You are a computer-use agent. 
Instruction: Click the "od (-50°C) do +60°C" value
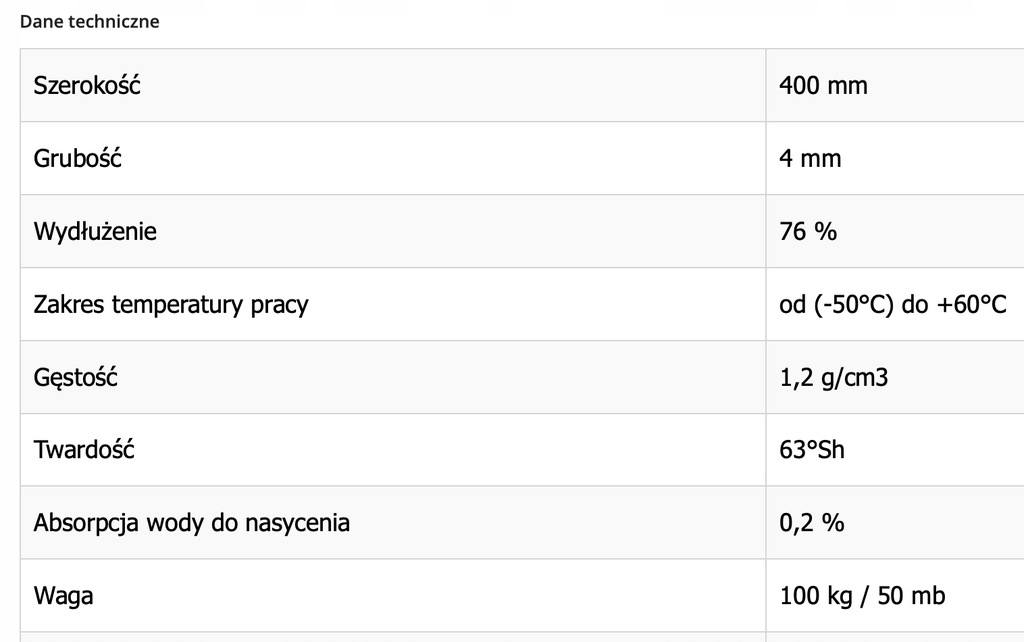(893, 304)
